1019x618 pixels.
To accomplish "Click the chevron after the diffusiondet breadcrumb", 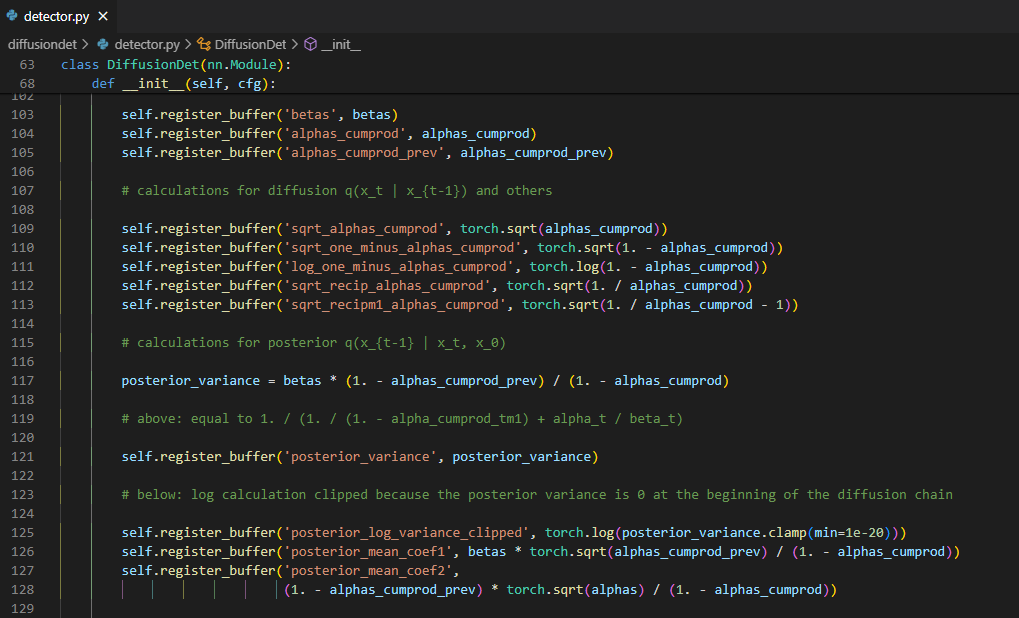I will click(x=84, y=45).
